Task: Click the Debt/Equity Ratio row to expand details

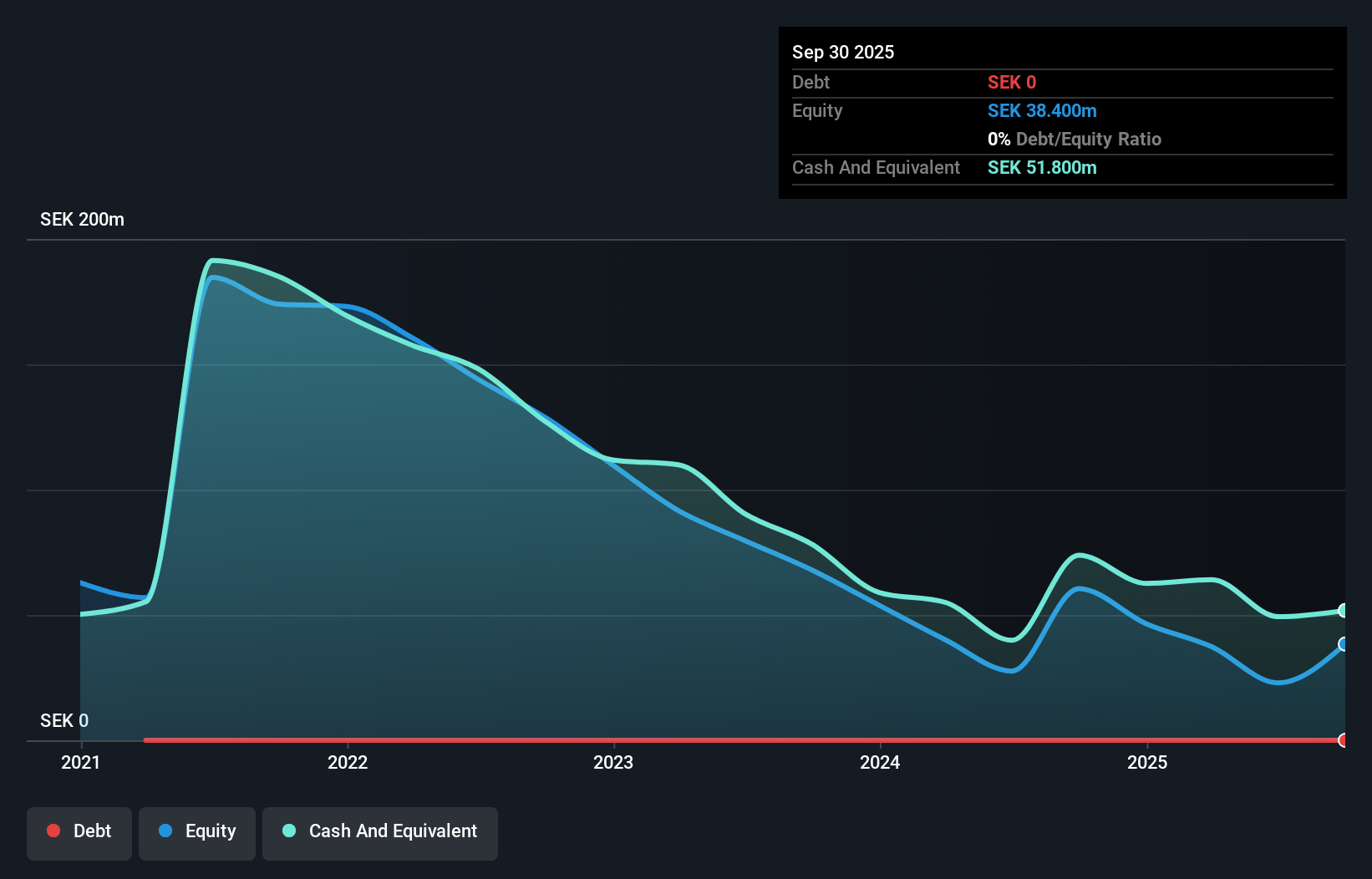Action: pyautogui.click(x=1075, y=139)
